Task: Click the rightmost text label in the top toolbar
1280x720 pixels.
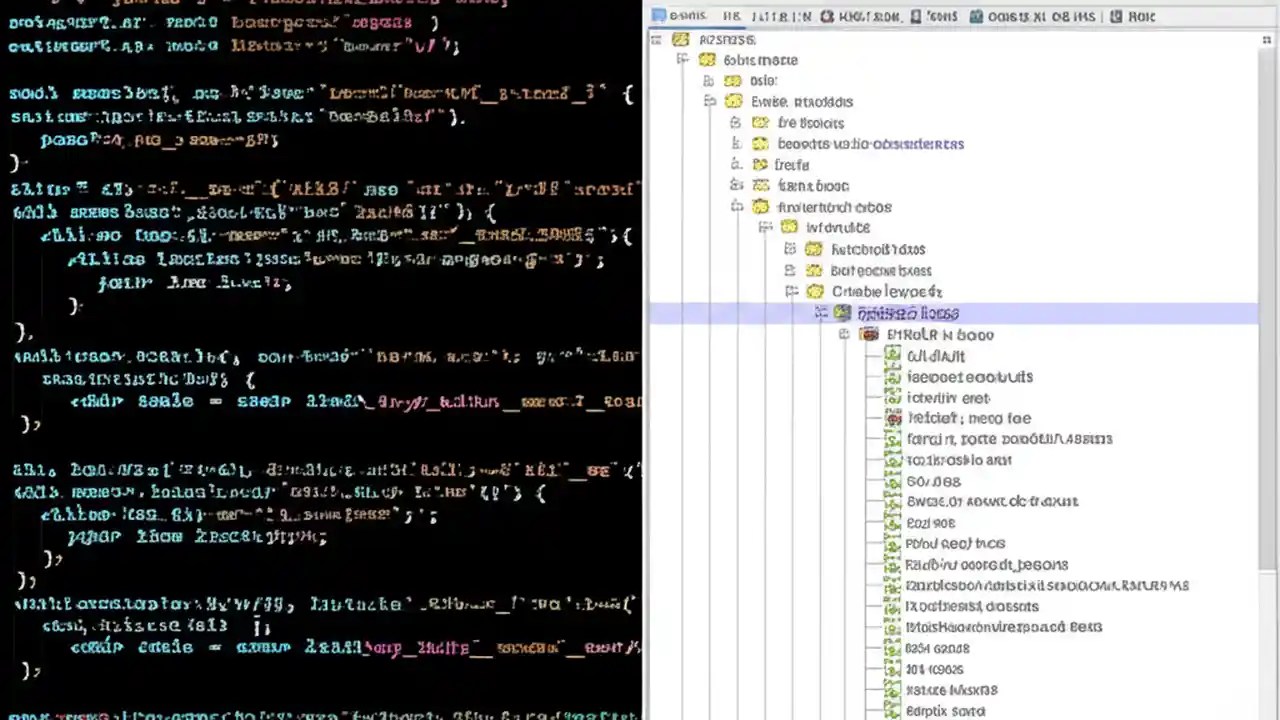Action: tap(1142, 16)
